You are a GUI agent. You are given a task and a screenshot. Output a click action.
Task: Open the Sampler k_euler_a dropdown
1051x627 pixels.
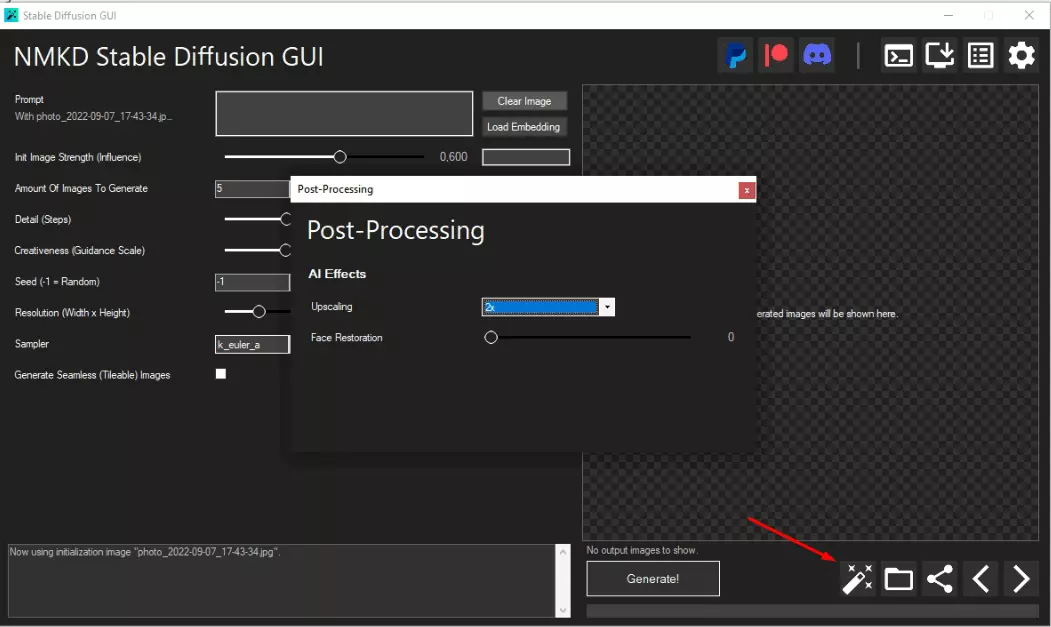(x=252, y=344)
